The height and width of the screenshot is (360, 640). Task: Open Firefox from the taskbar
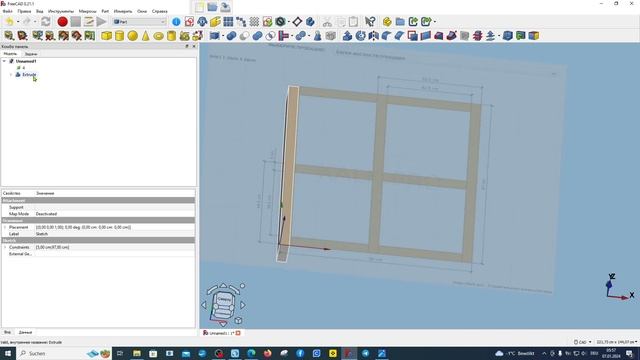coord(267,353)
